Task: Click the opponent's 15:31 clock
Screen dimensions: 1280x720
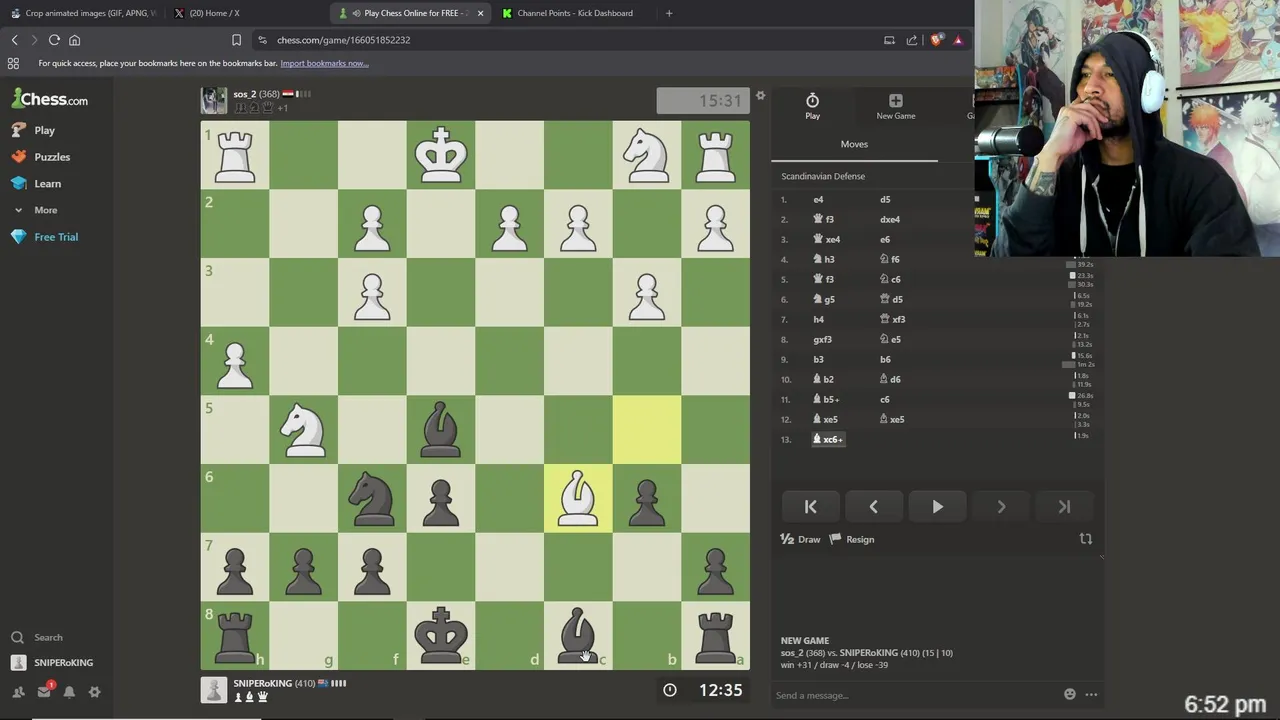Action: (703, 101)
